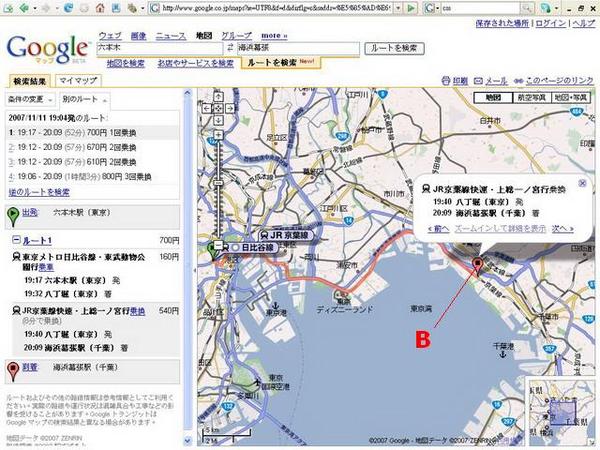The height and width of the screenshot is (450, 600).
Task: Click the 日比谷線 train label on map
Action: pyautogui.click(x=248, y=248)
